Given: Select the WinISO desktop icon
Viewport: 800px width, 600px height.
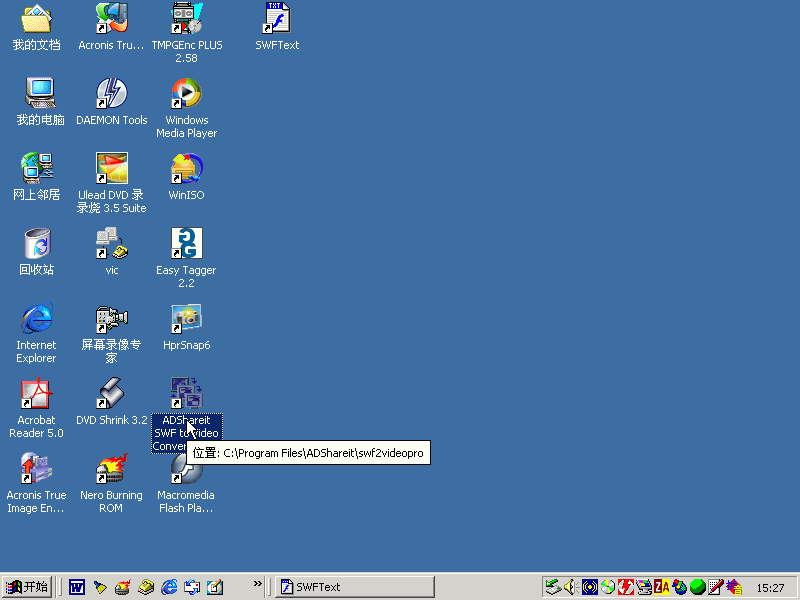Looking at the screenshot, I should pos(186,169).
